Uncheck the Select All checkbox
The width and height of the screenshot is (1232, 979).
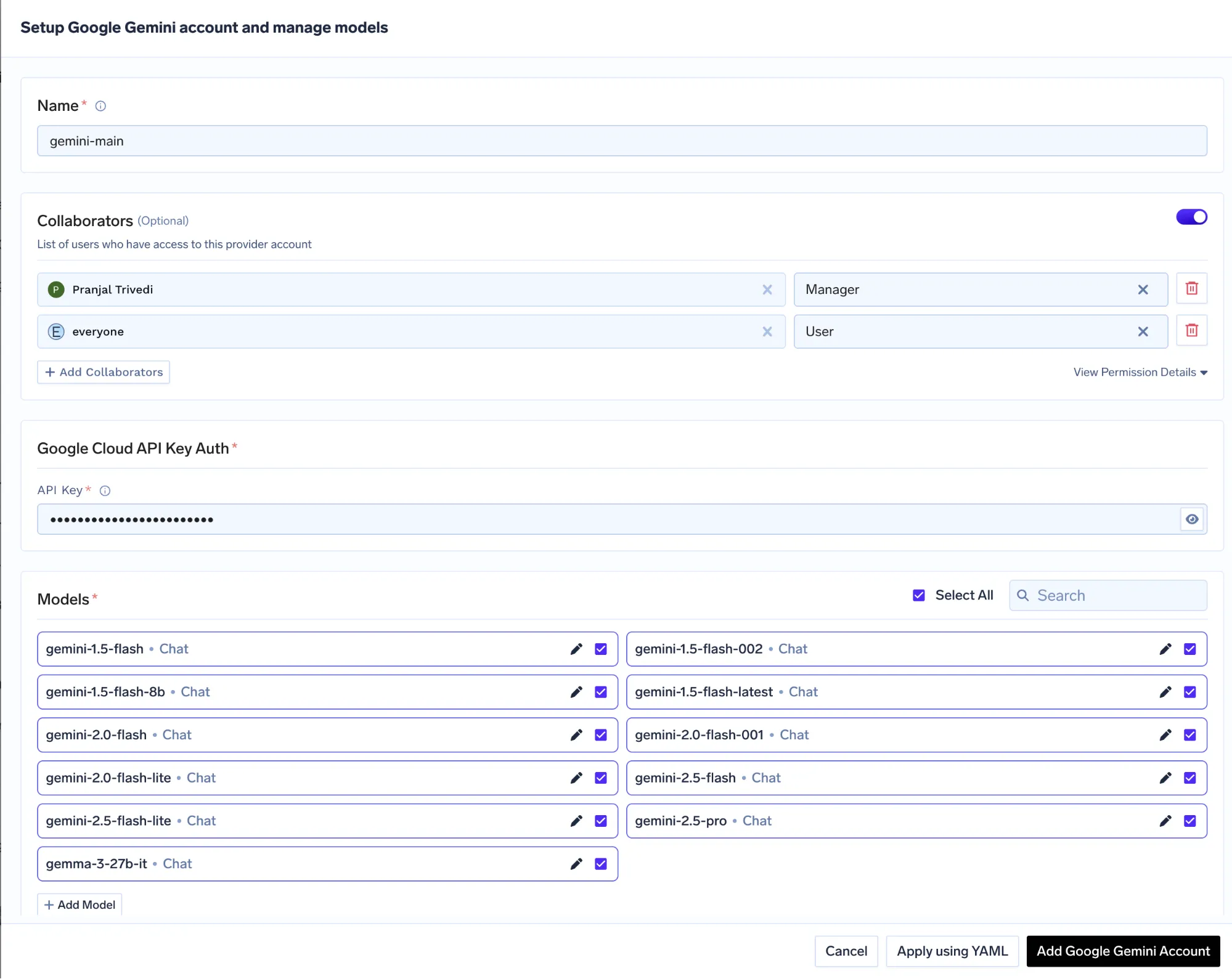(x=918, y=595)
